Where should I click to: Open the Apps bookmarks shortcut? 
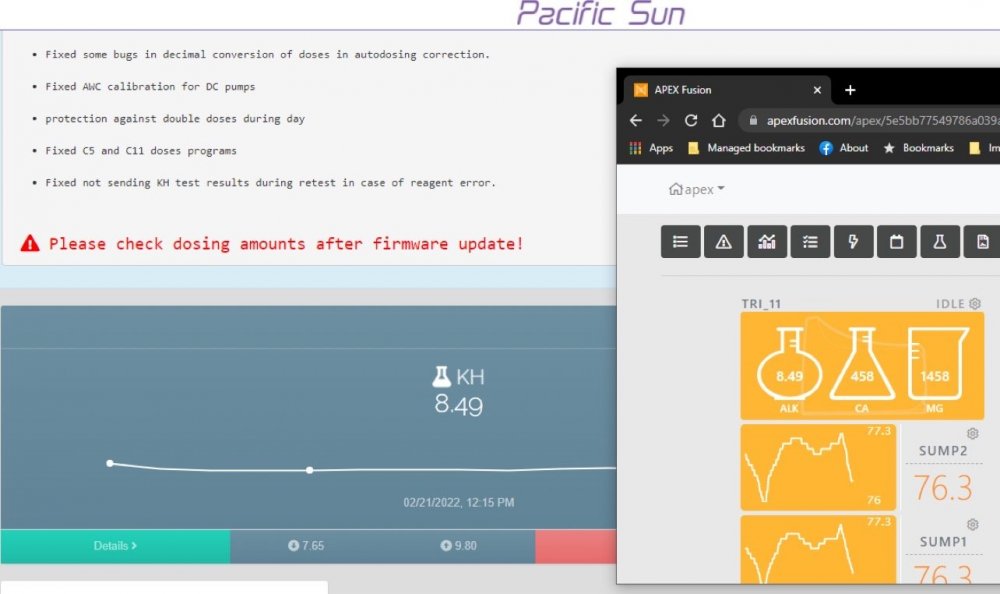(651, 148)
